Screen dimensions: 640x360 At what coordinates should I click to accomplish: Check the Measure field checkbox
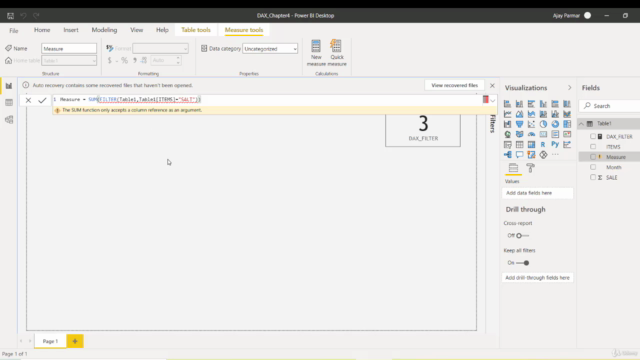click(x=593, y=157)
